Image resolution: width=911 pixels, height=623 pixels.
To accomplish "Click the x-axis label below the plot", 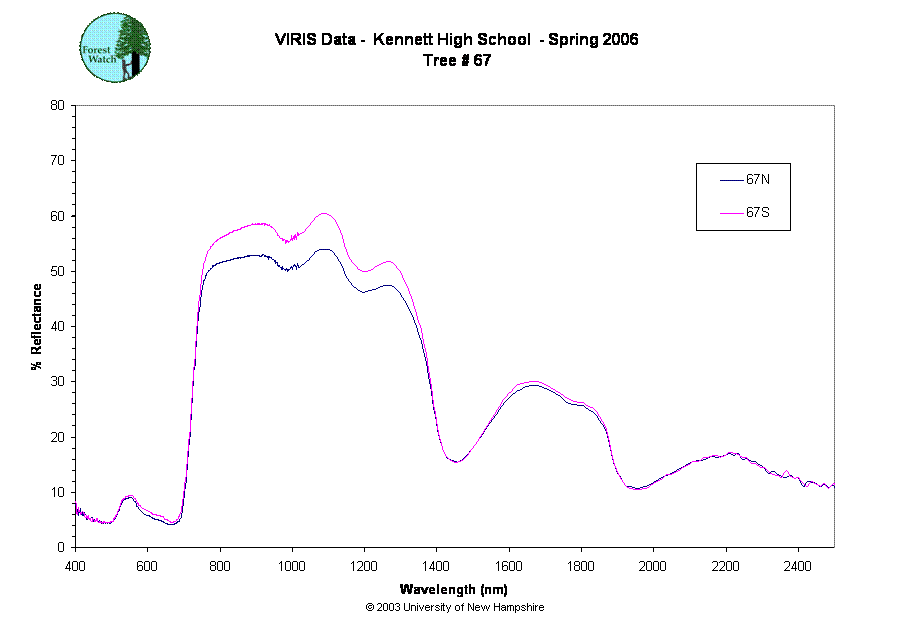I will point(455,591).
